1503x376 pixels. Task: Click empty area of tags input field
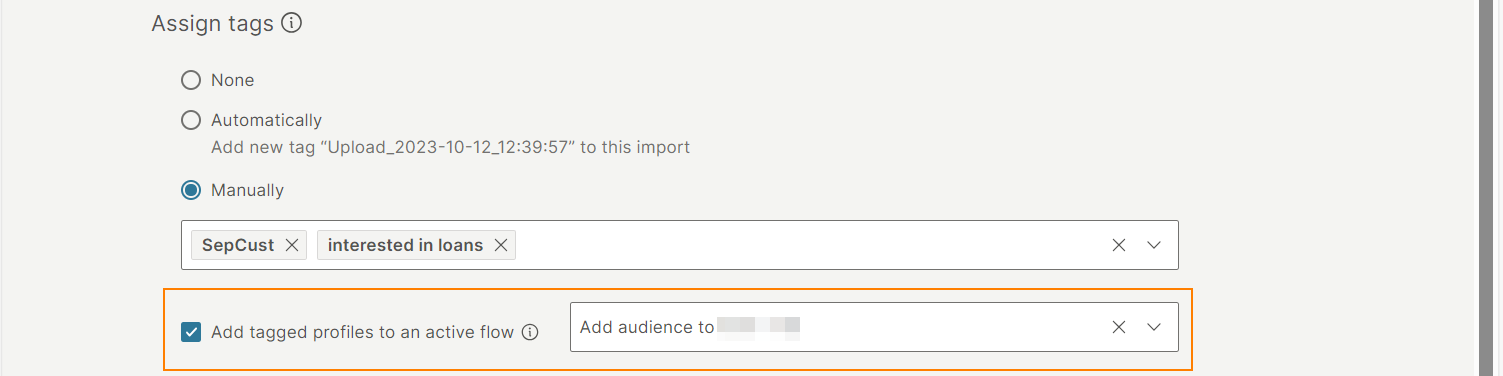(x=810, y=245)
